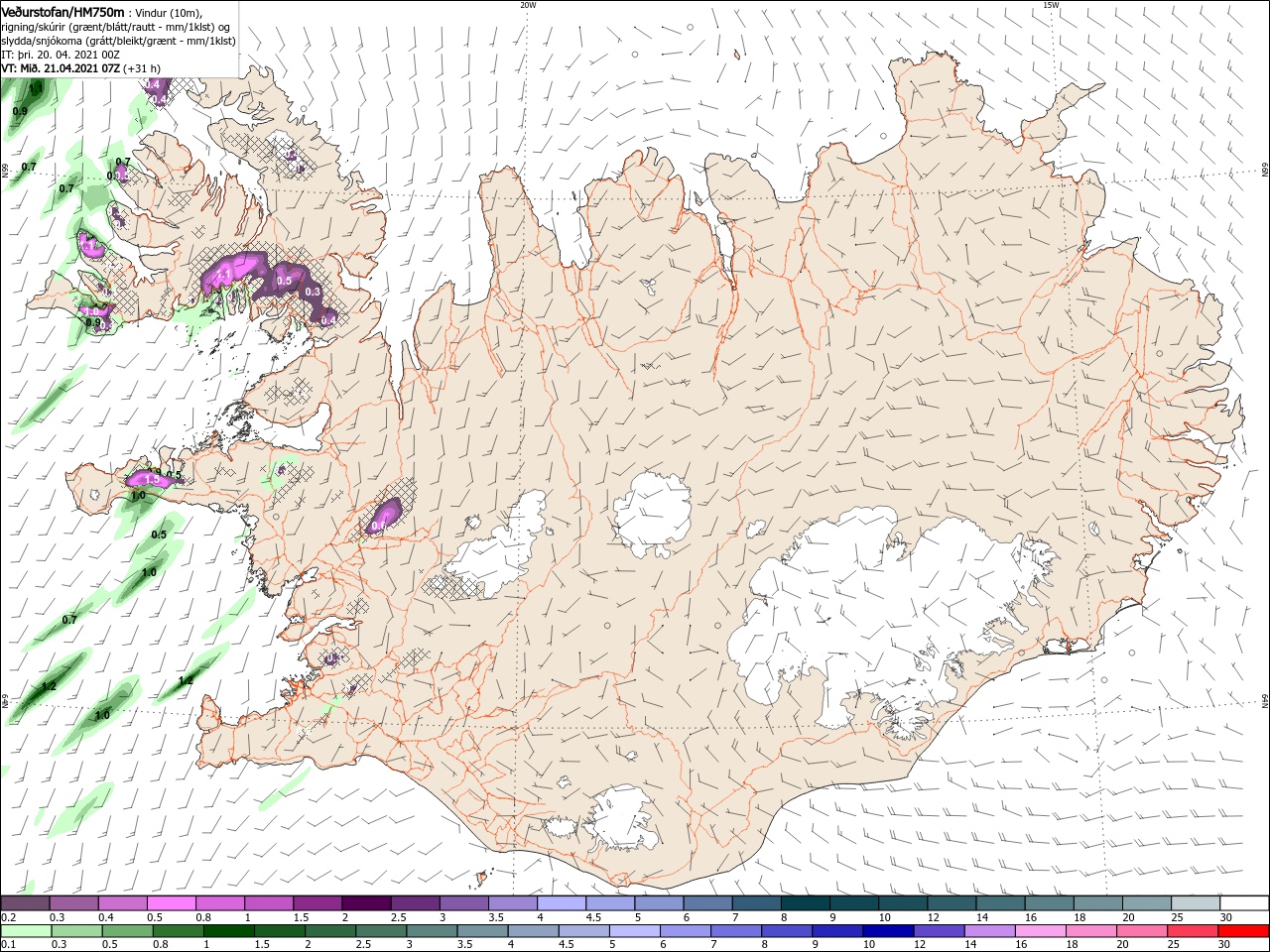Pick the 6 swatch in the snow legend
Image resolution: width=1270 pixels, height=952 pixels.
[x=708, y=903]
